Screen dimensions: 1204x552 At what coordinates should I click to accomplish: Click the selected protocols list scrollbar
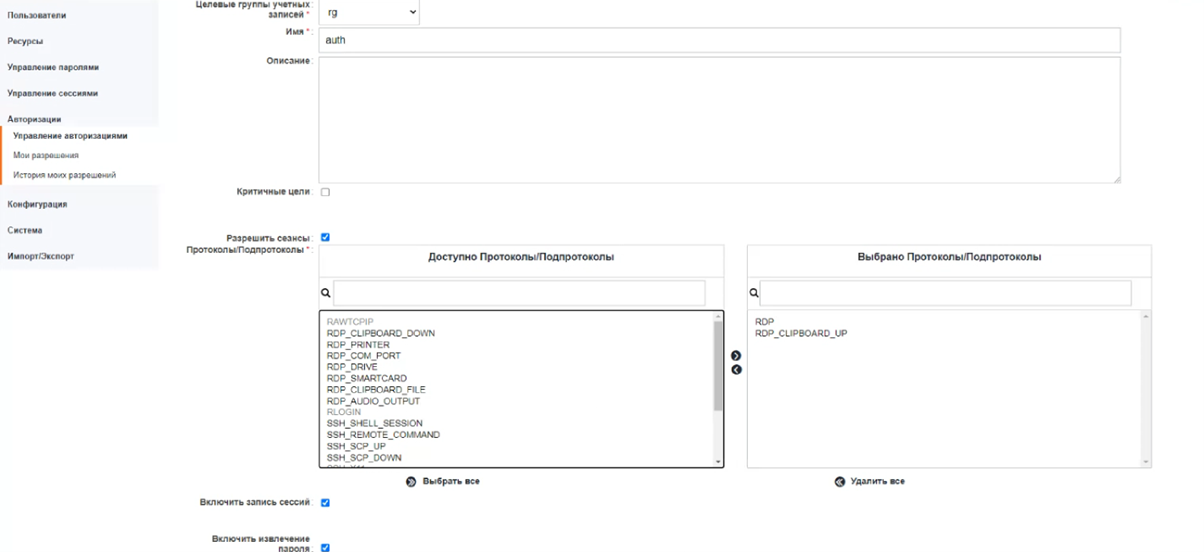(1146, 388)
